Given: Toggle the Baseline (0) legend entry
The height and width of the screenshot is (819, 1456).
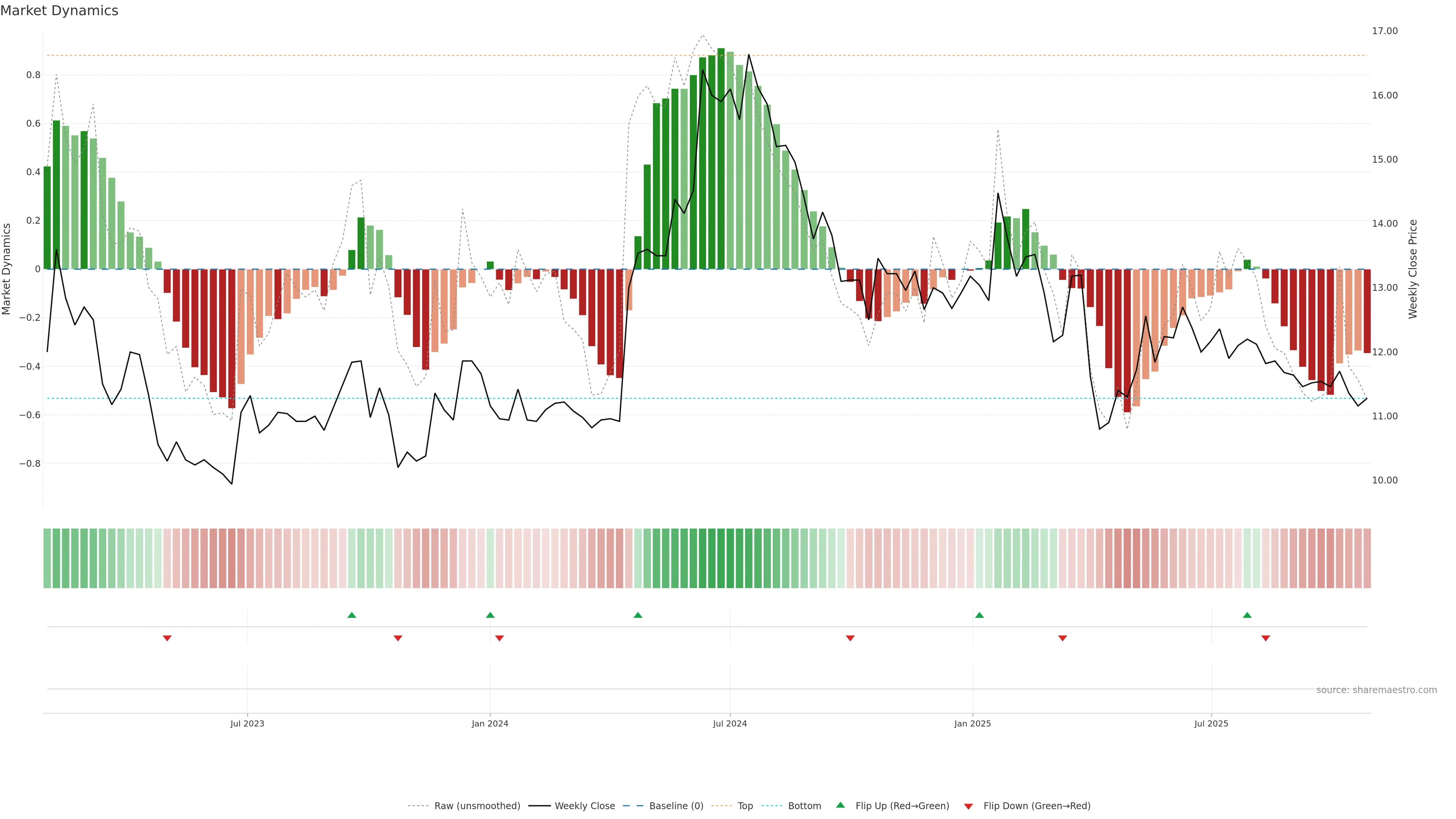Looking at the screenshot, I should [x=676, y=806].
